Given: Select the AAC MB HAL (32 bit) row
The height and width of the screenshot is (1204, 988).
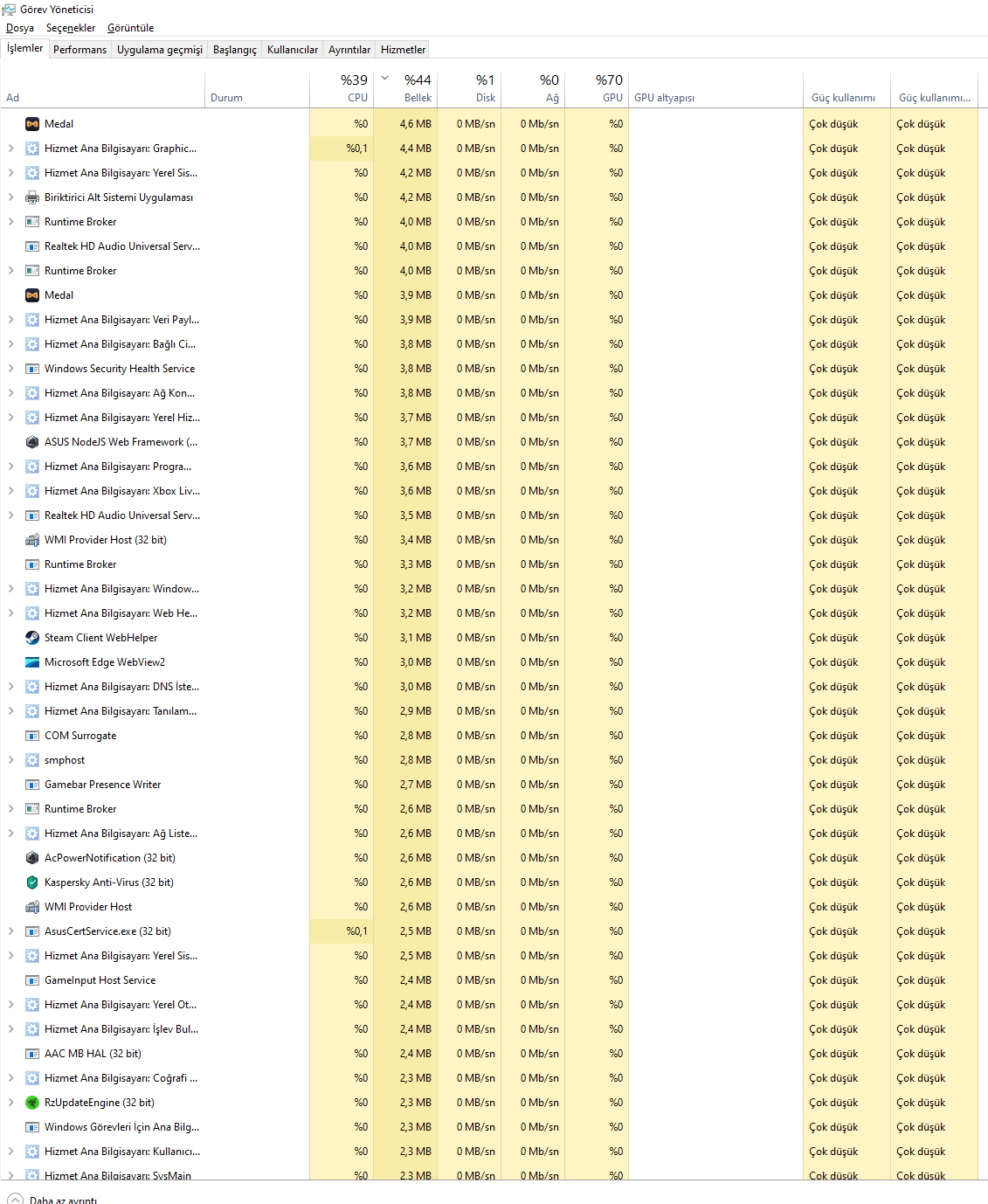Looking at the screenshot, I should click(488, 1054).
